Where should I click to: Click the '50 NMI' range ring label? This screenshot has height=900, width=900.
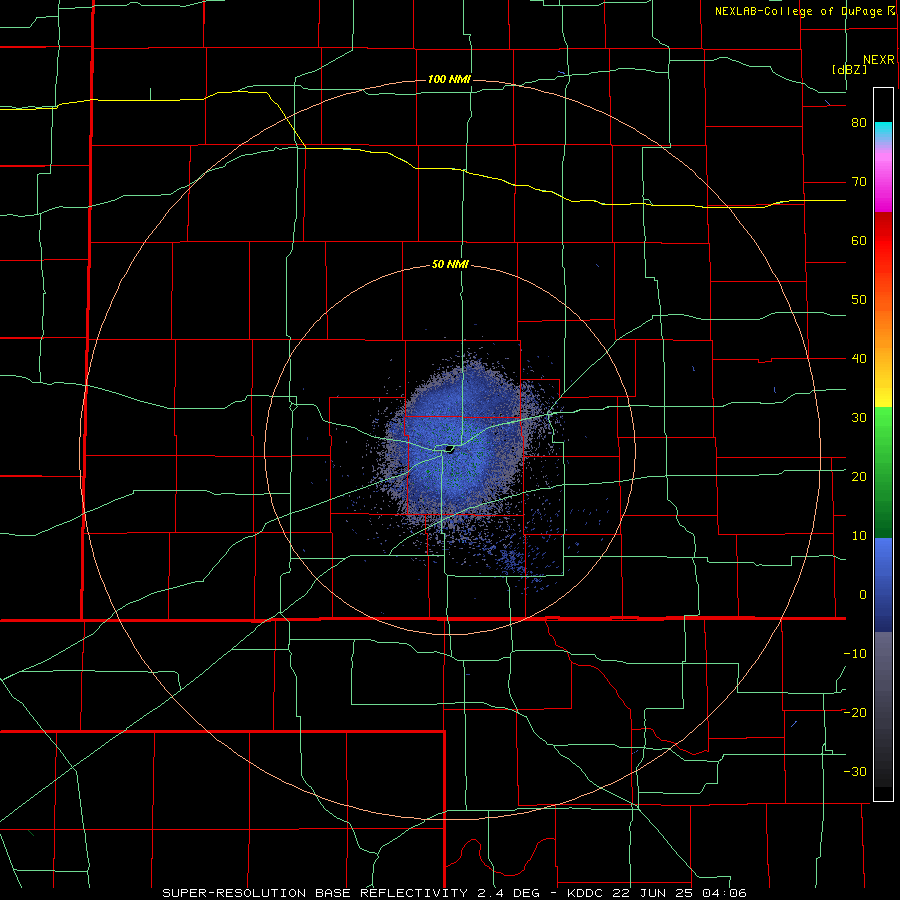[x=450, y=265]
